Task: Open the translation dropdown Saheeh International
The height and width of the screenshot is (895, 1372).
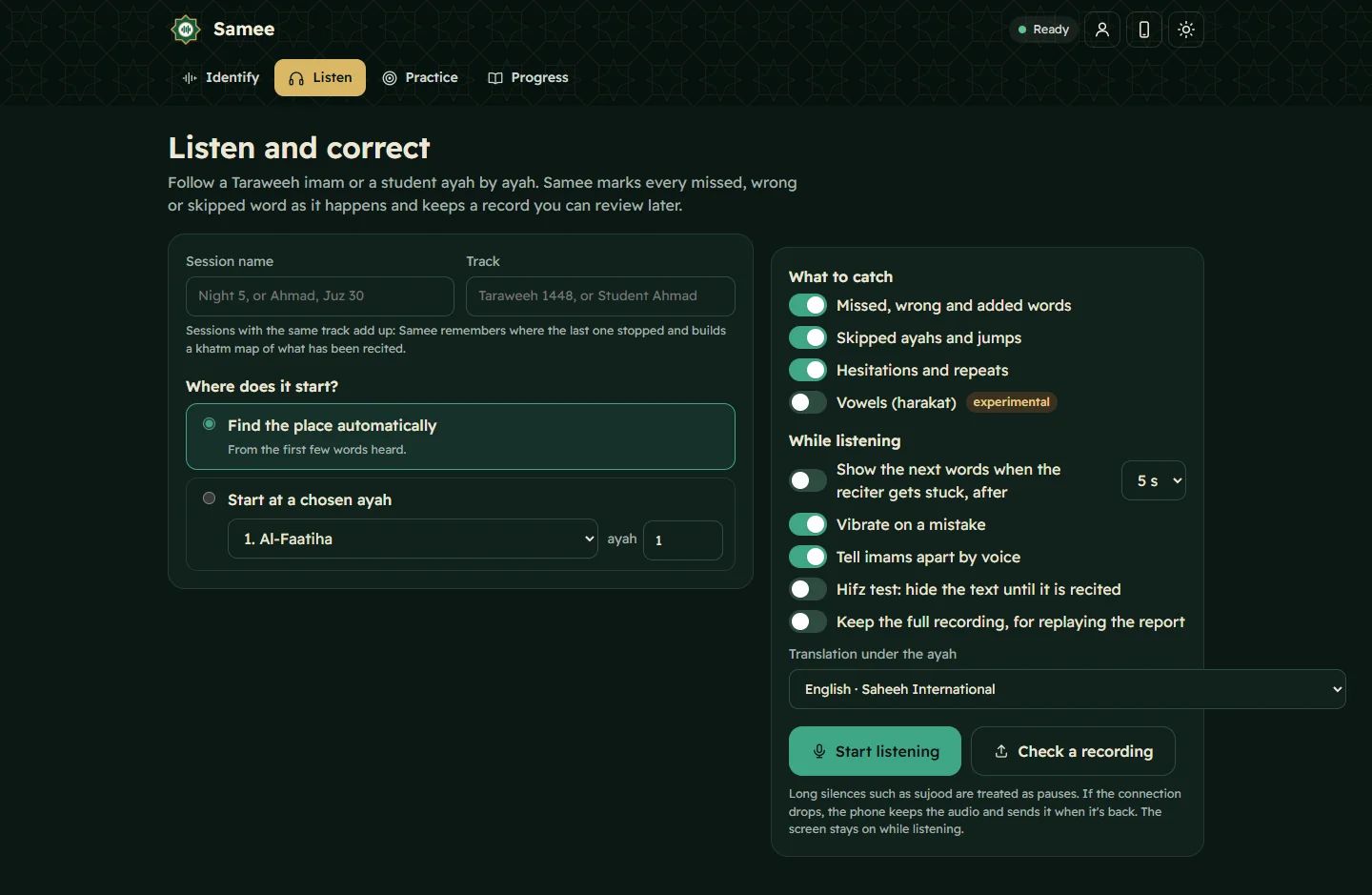Action: pyautogui.click(x=1067, y=689)
